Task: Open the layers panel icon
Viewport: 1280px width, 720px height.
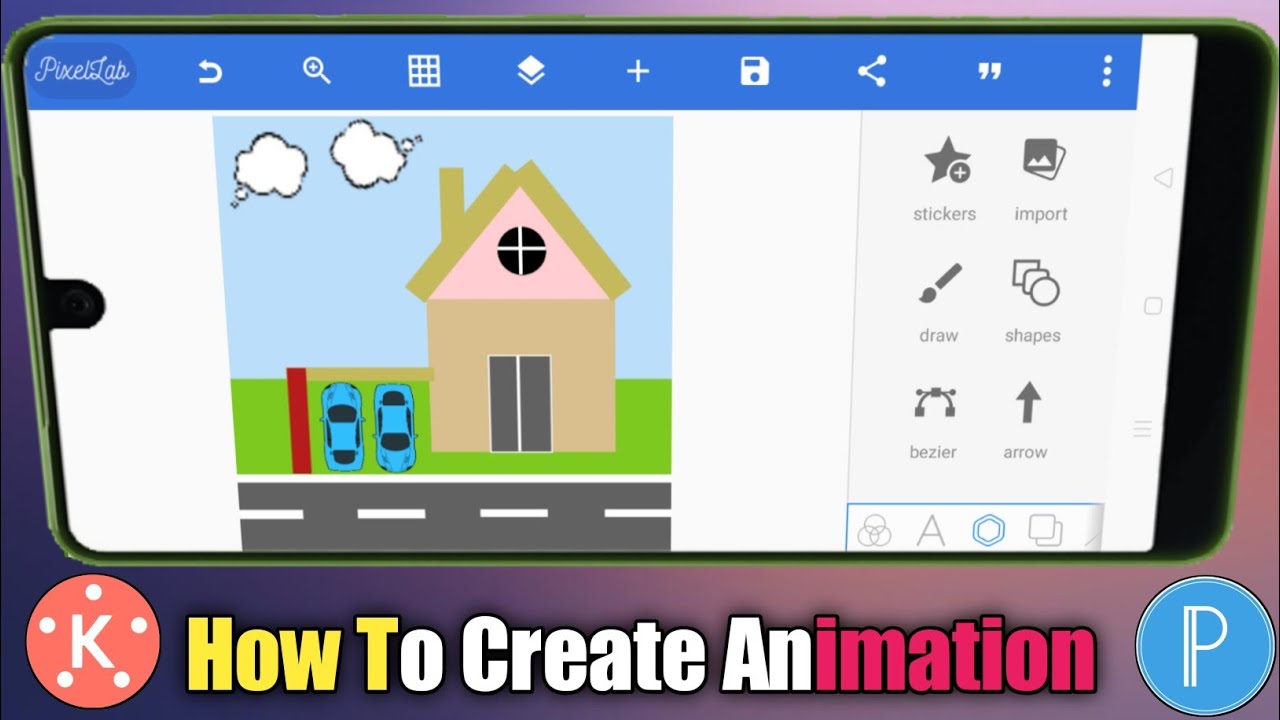Action: coord(531,71)
